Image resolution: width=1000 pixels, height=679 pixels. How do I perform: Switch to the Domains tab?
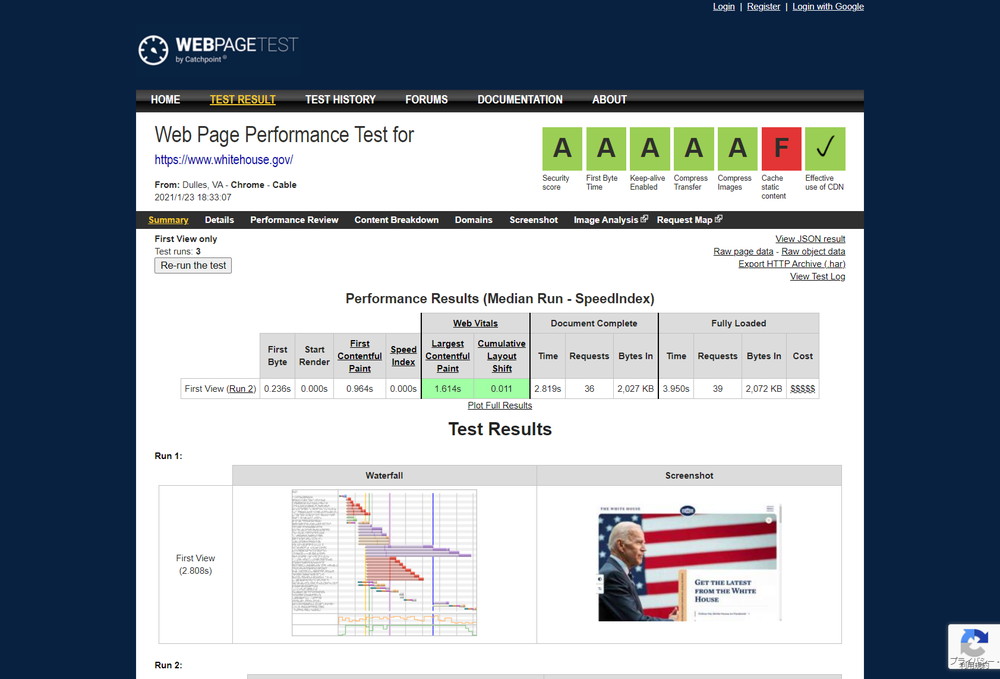(x=473, y=220)
